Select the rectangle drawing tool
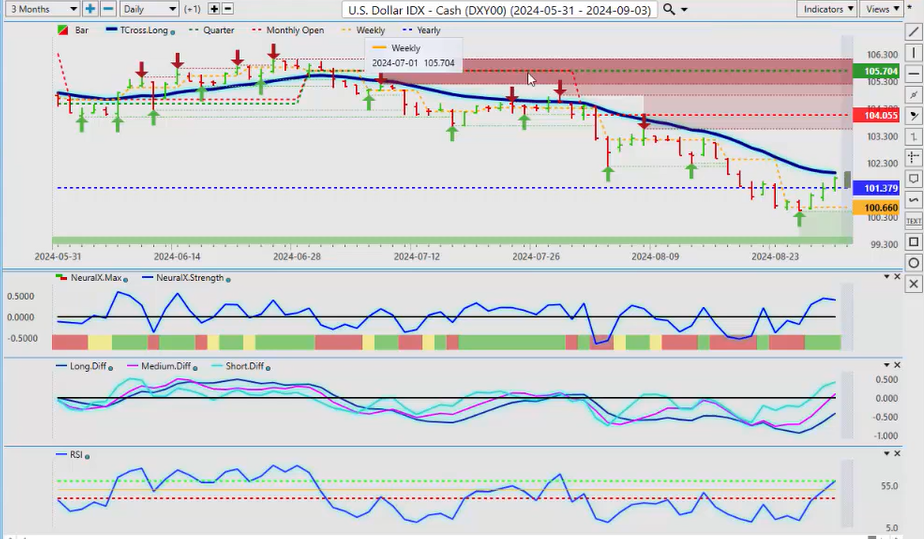This screenshot has height=539, width=924. pyautogui.click(x=913, y=242)
